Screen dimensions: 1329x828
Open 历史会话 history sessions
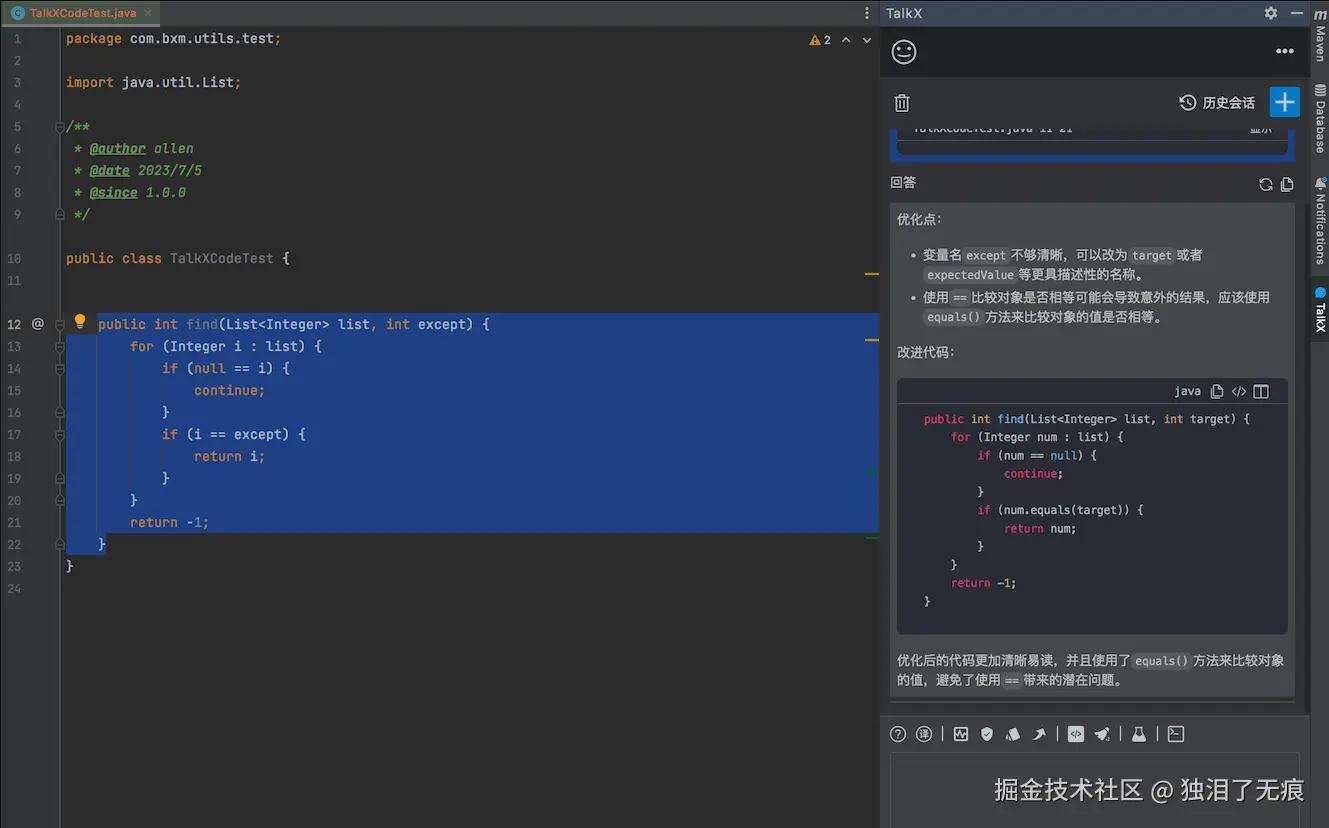pos(1217,103)
